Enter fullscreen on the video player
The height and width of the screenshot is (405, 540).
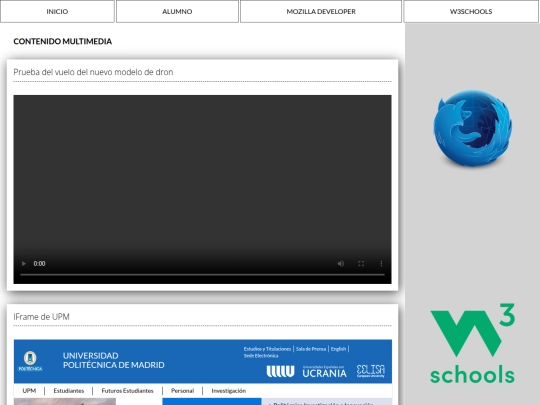[x=361, y=263]
